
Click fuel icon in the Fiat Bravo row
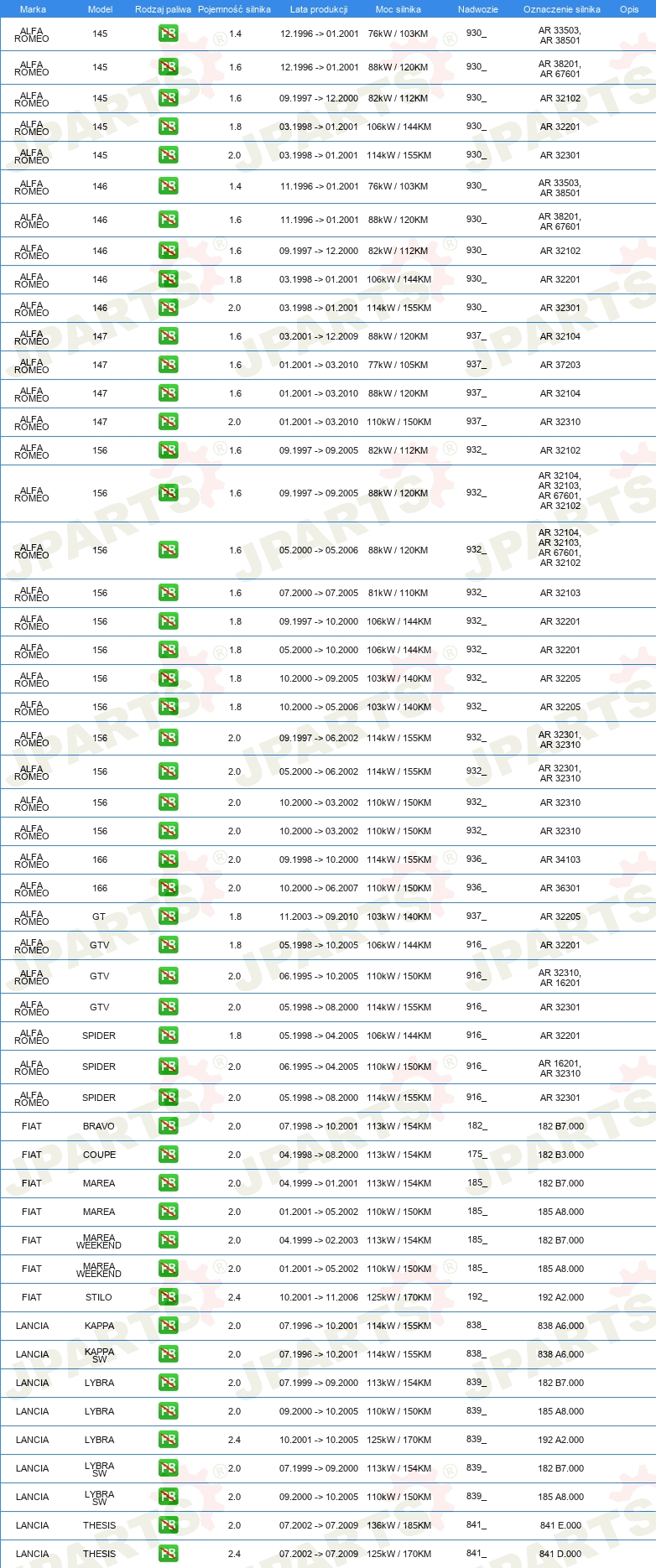click(x=168, y=1126)
